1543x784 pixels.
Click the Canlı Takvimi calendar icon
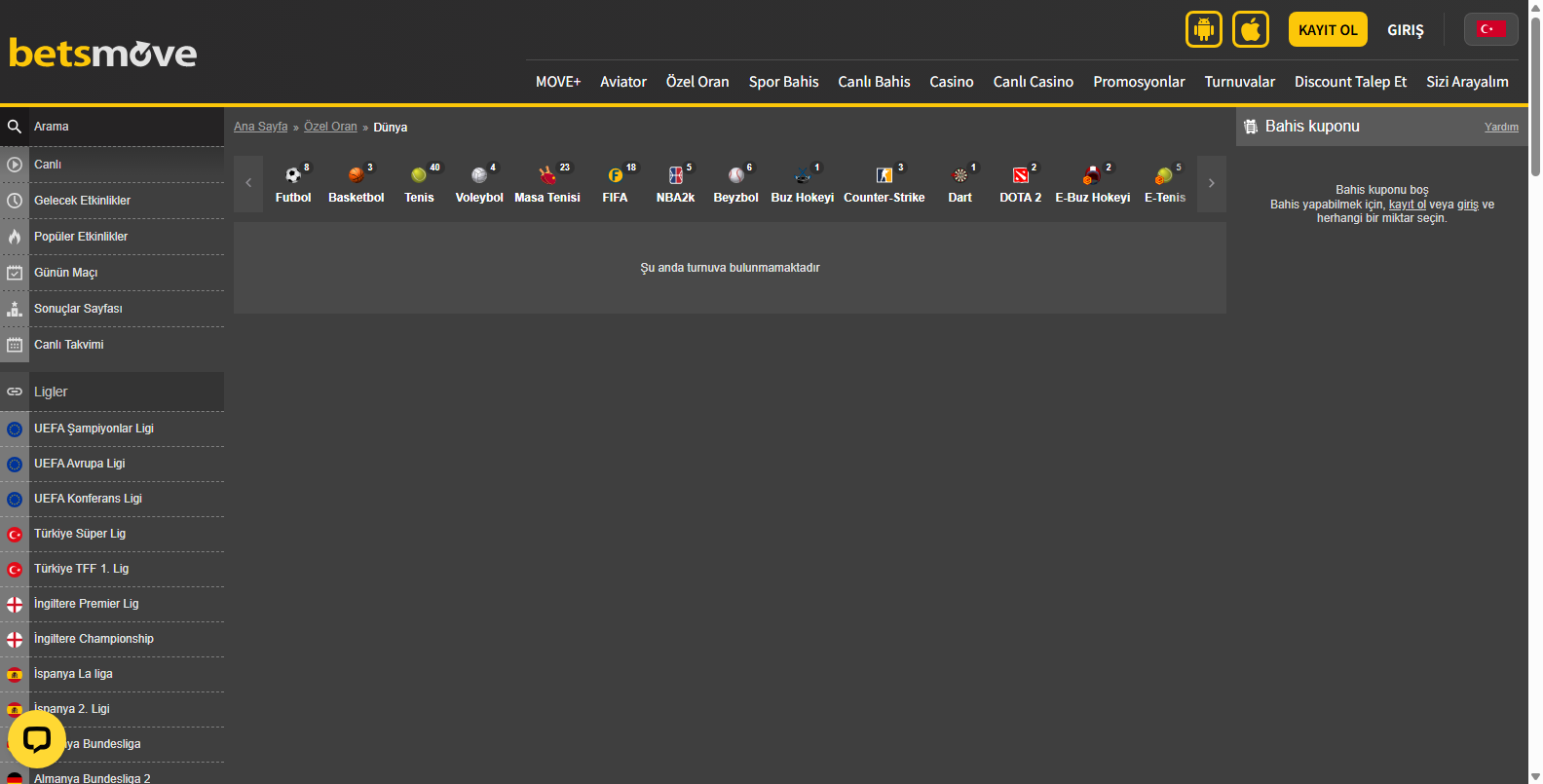coord(15,345)
